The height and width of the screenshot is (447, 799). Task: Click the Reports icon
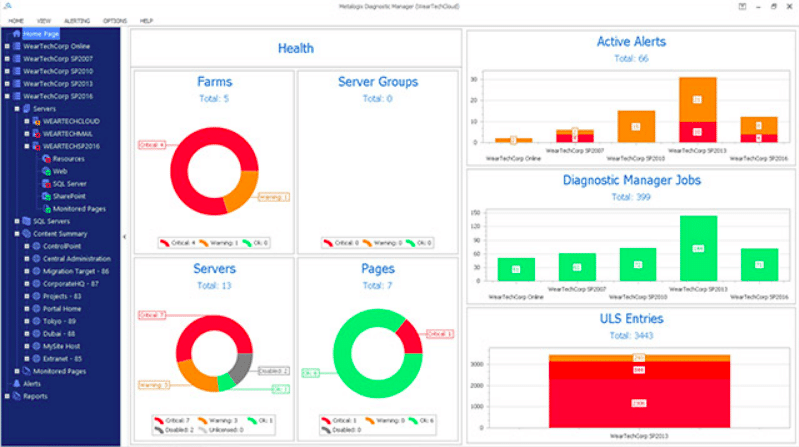[16, 396]
